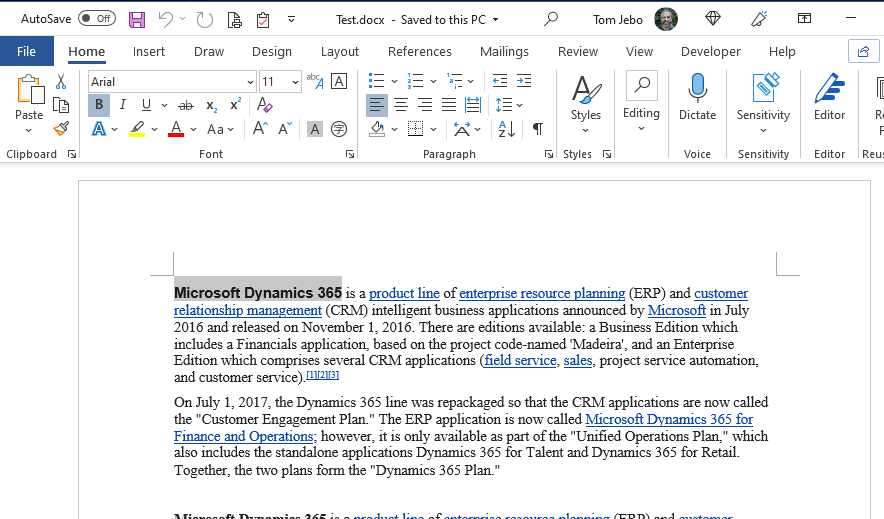Image resolution: width=884 pixels, height=519 pixels.
Task: Follow 'enterprise resource planning' link
Action: click(542, 294)
